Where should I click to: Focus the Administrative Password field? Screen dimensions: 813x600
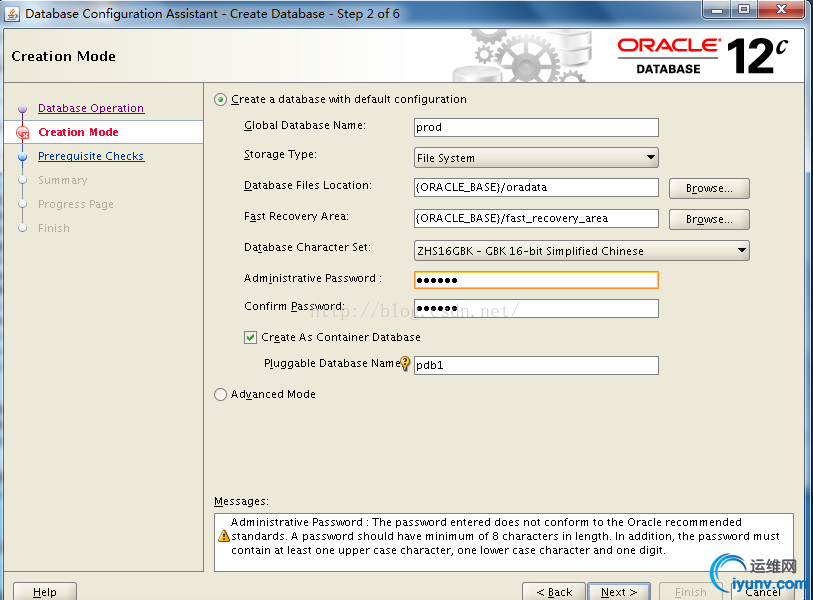pyautogui.click(x=536, y=280)
